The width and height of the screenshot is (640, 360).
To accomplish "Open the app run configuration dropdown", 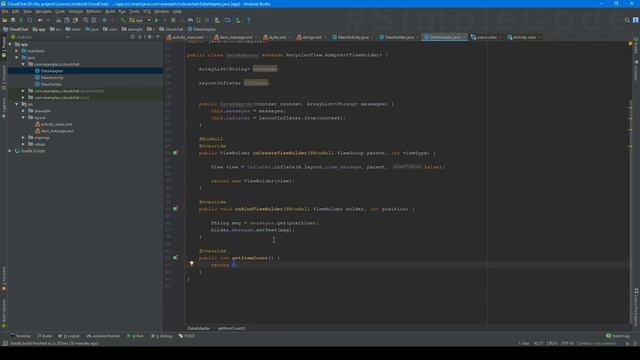I will point(140,20).
